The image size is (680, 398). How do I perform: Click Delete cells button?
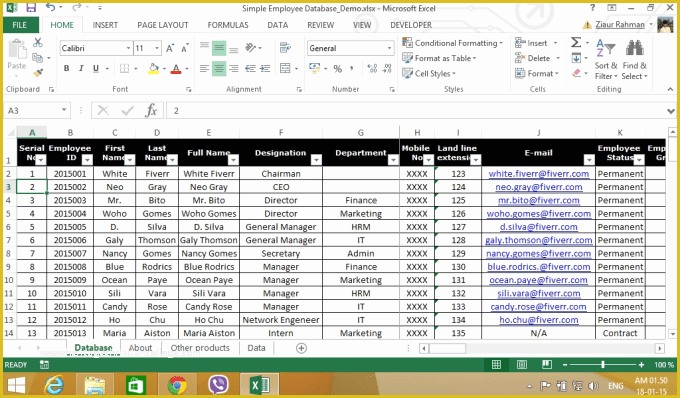[537, 58]
